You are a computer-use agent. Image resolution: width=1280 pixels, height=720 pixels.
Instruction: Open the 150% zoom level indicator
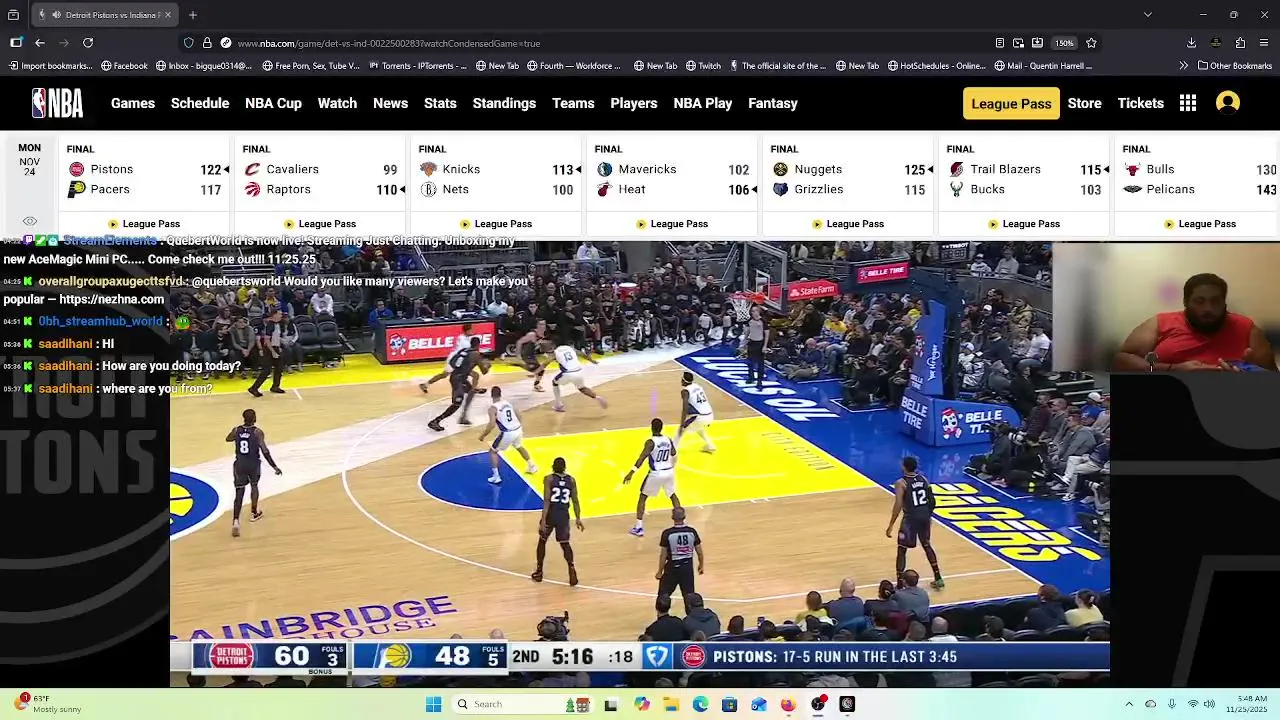1065,43
